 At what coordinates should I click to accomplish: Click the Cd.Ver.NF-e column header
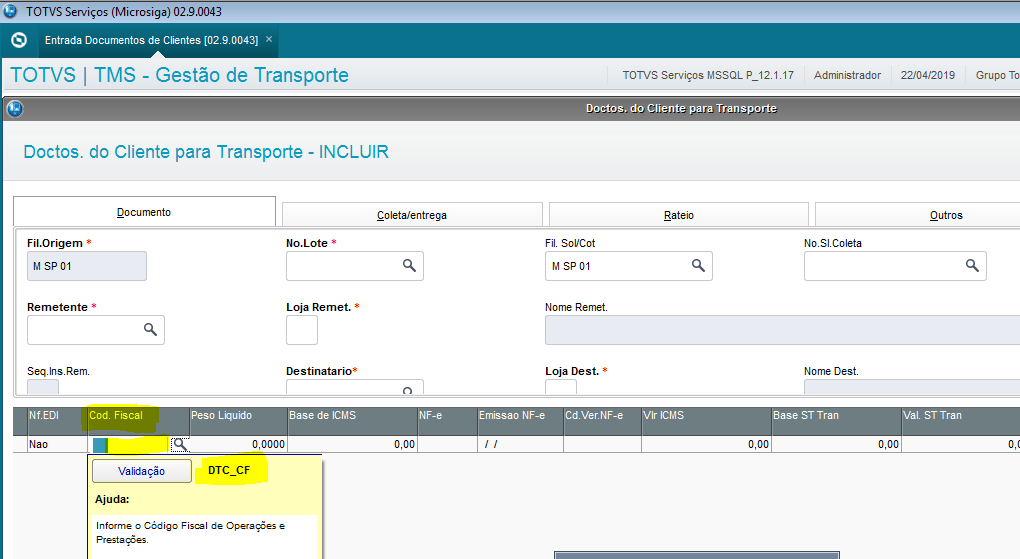[x=602, y=421]
